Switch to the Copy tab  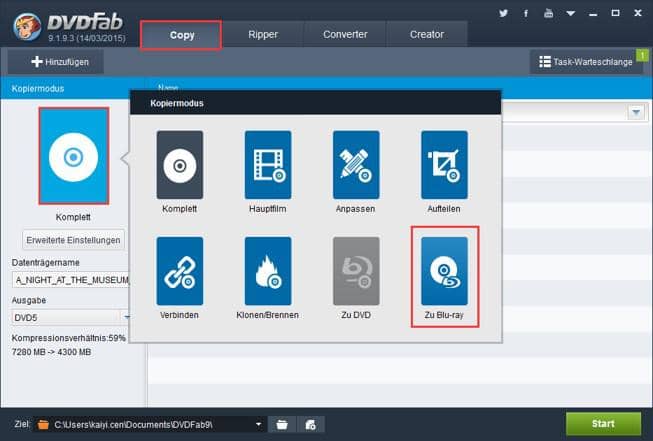click(181, 35)
